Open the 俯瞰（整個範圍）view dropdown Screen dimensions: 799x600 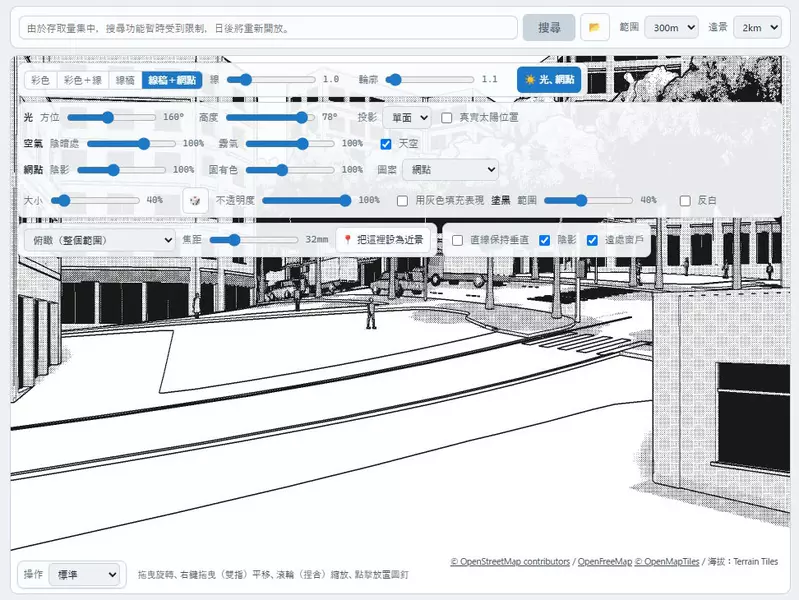pyautogui.click(x=100, y=240)
